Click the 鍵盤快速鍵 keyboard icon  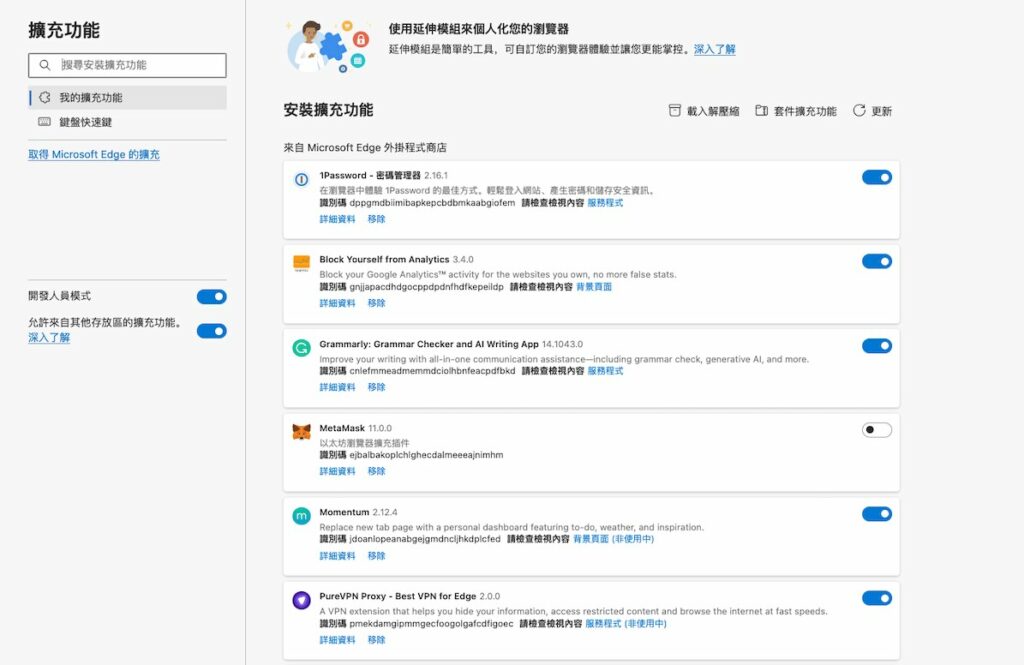[44, 122]
